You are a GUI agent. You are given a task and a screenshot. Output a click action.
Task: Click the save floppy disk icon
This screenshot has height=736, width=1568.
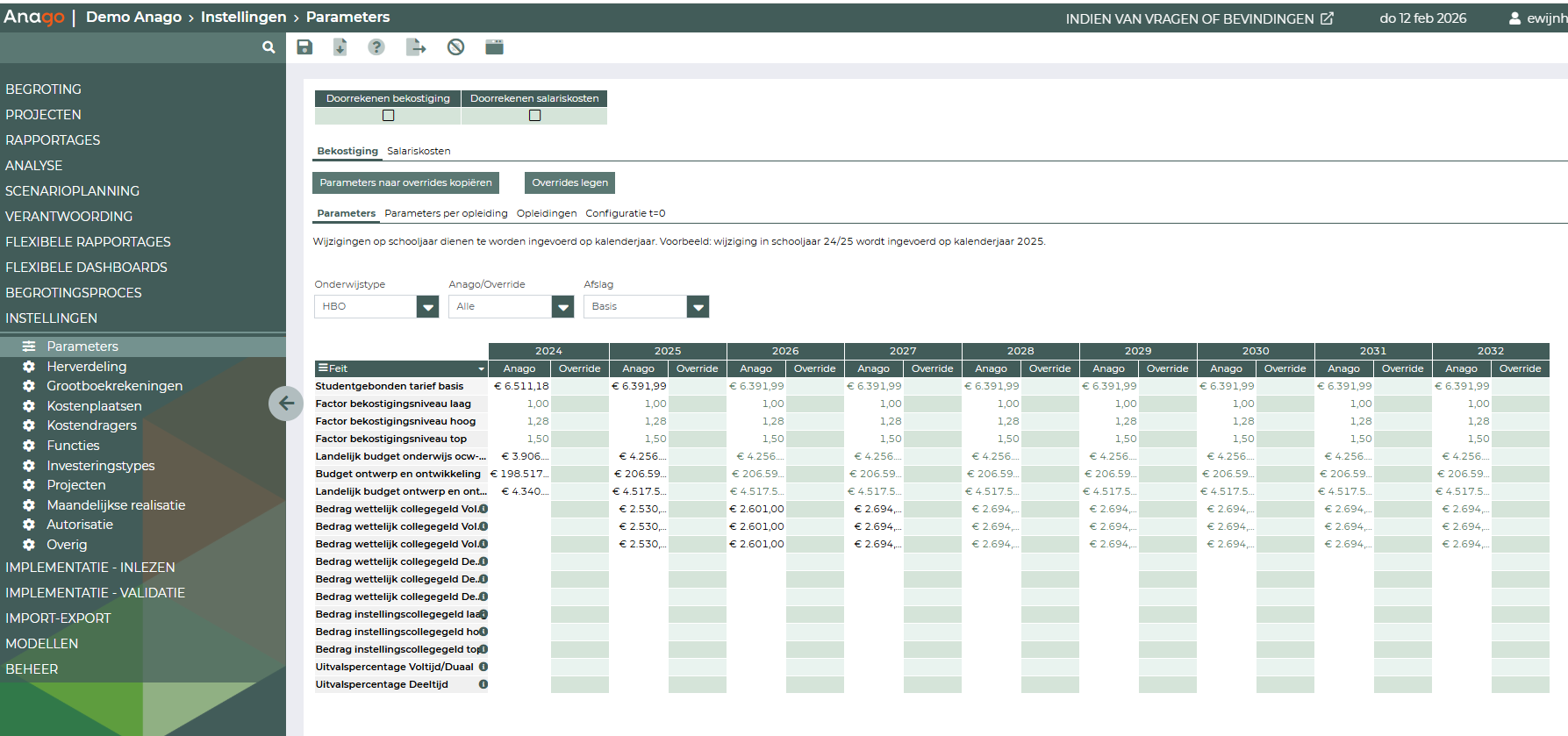click(x=304, y=47)
